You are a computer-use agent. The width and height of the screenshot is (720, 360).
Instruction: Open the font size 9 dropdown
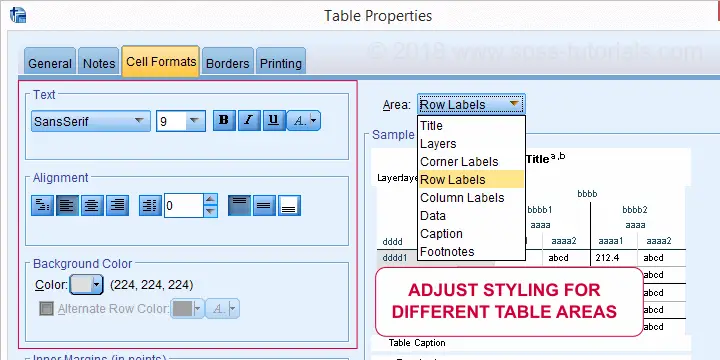coord(180,121)
